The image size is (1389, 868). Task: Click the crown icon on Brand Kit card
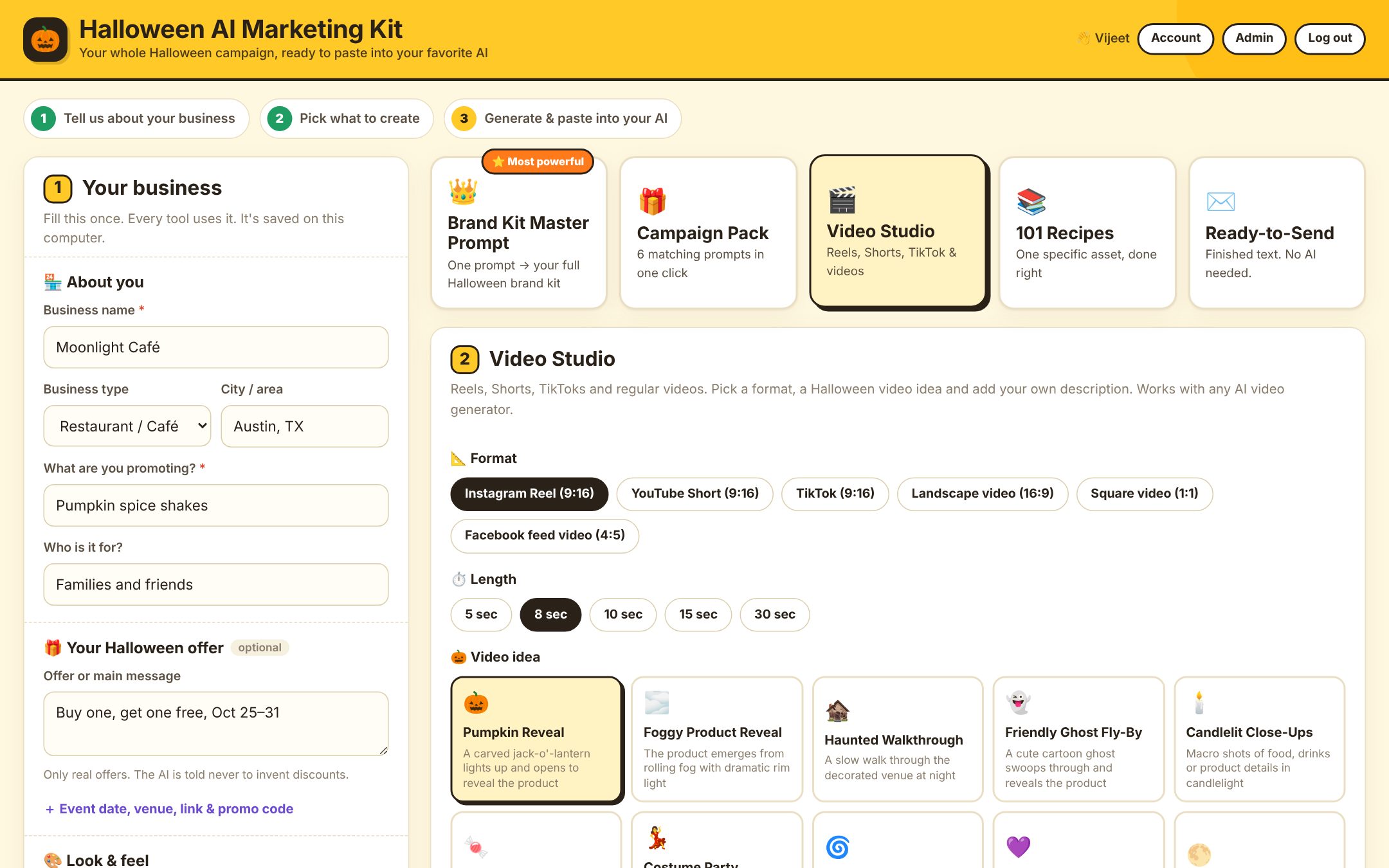point(462,191)
